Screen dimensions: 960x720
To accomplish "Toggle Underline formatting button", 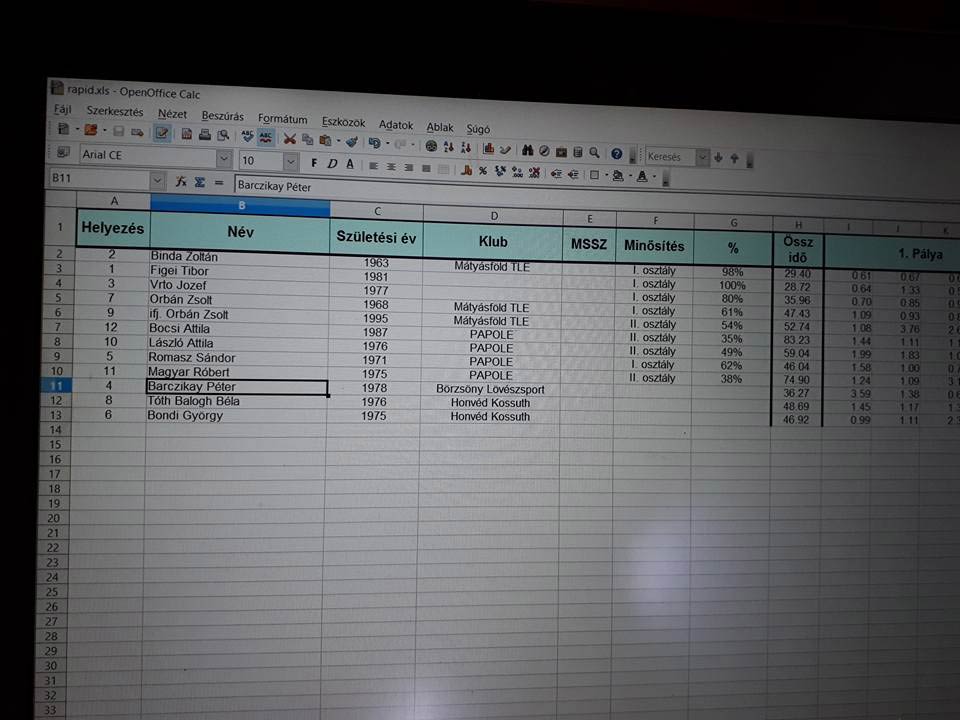I will (349, 164).
